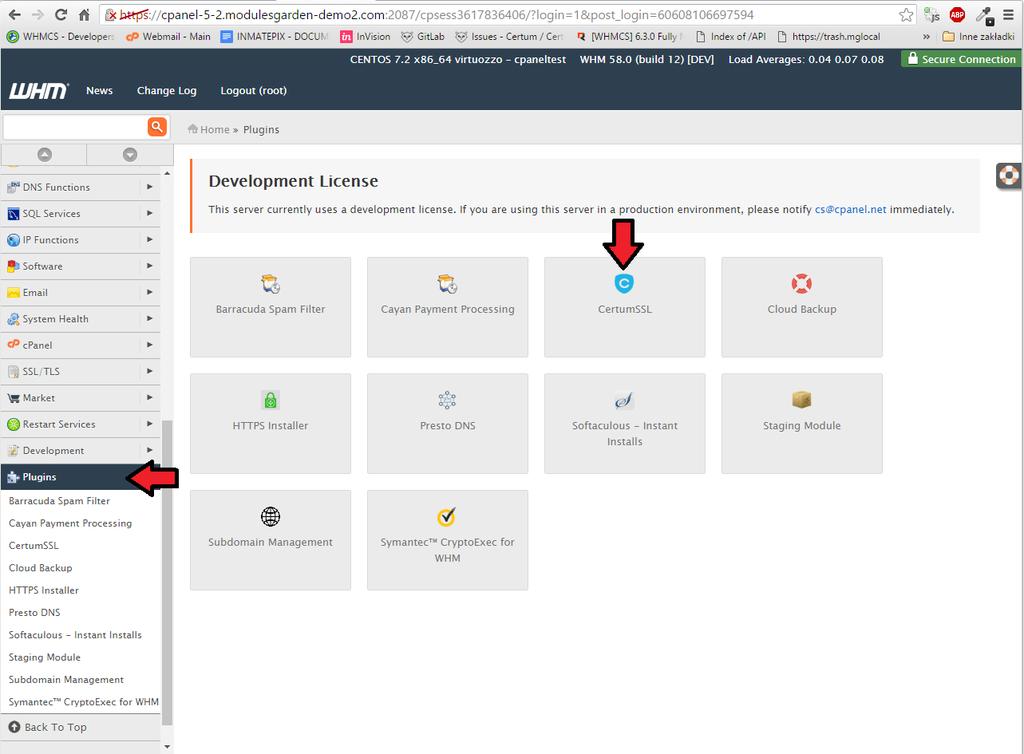Image resolution: width=1024 pixels, height=754 pixels.
Task: Open the Presto DNS tile icon
Action: point(447,400)
